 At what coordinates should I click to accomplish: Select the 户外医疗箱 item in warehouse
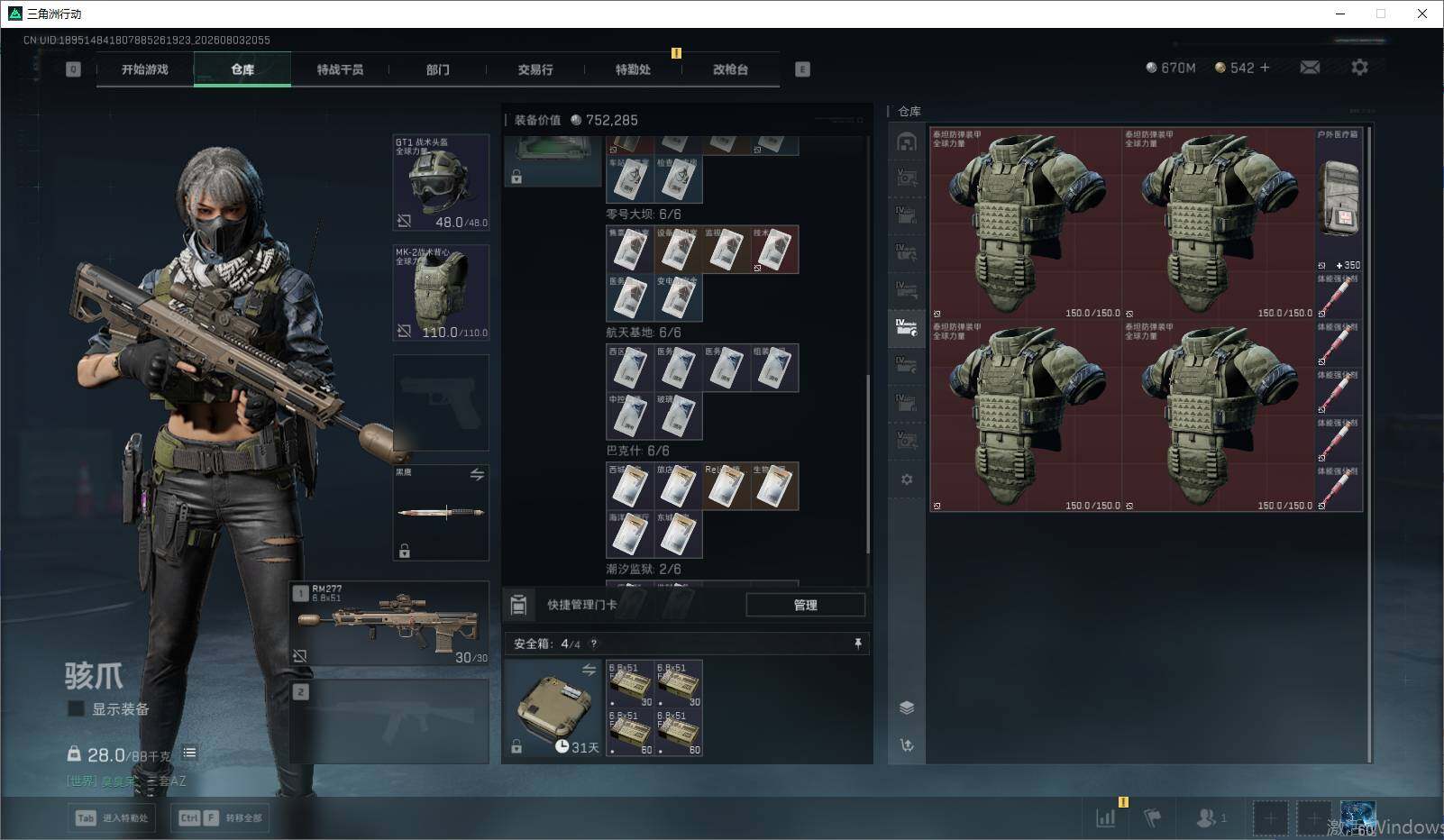(x=1339, y=200)
